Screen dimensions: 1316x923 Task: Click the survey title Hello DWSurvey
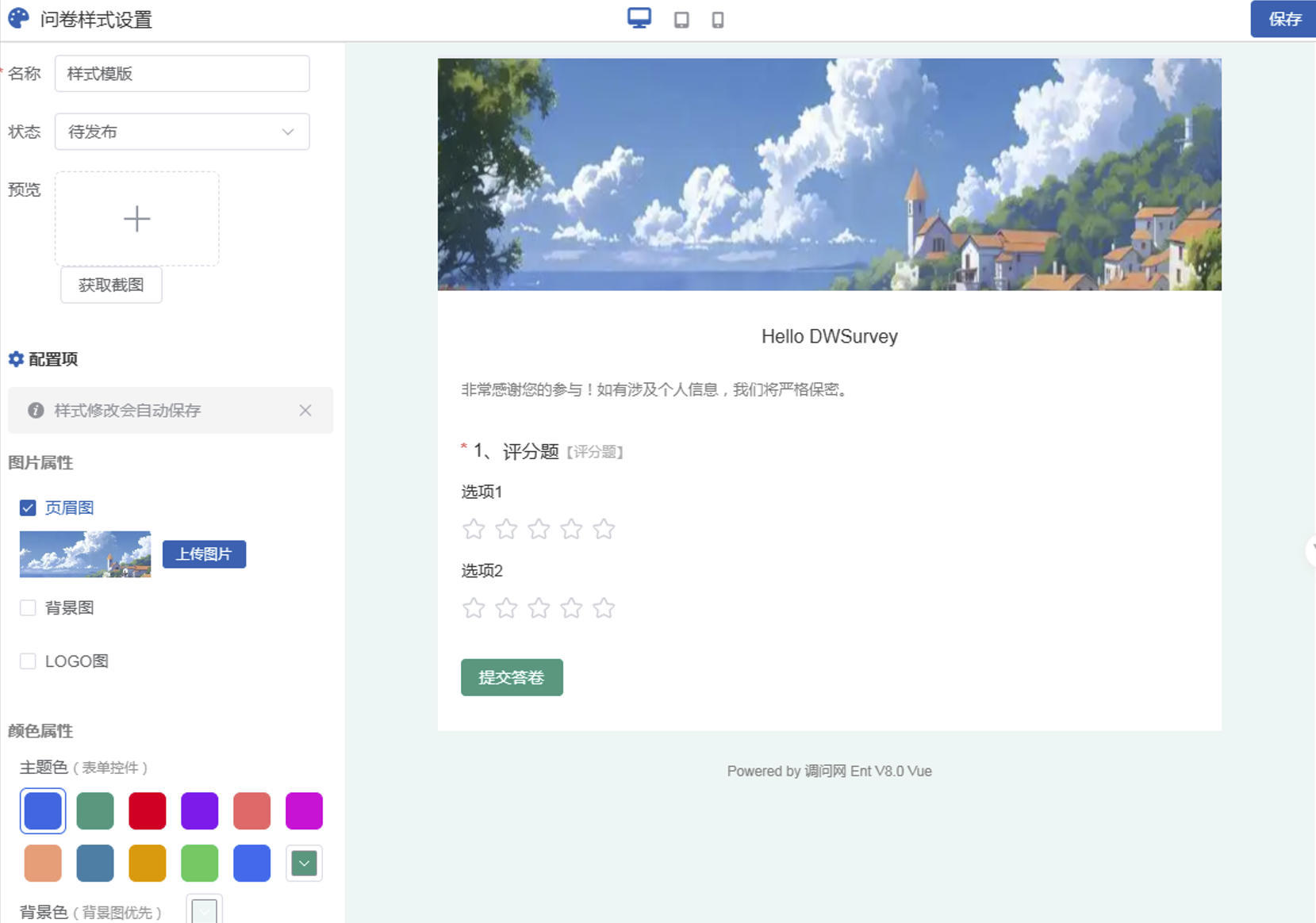(x=830, y=336)
